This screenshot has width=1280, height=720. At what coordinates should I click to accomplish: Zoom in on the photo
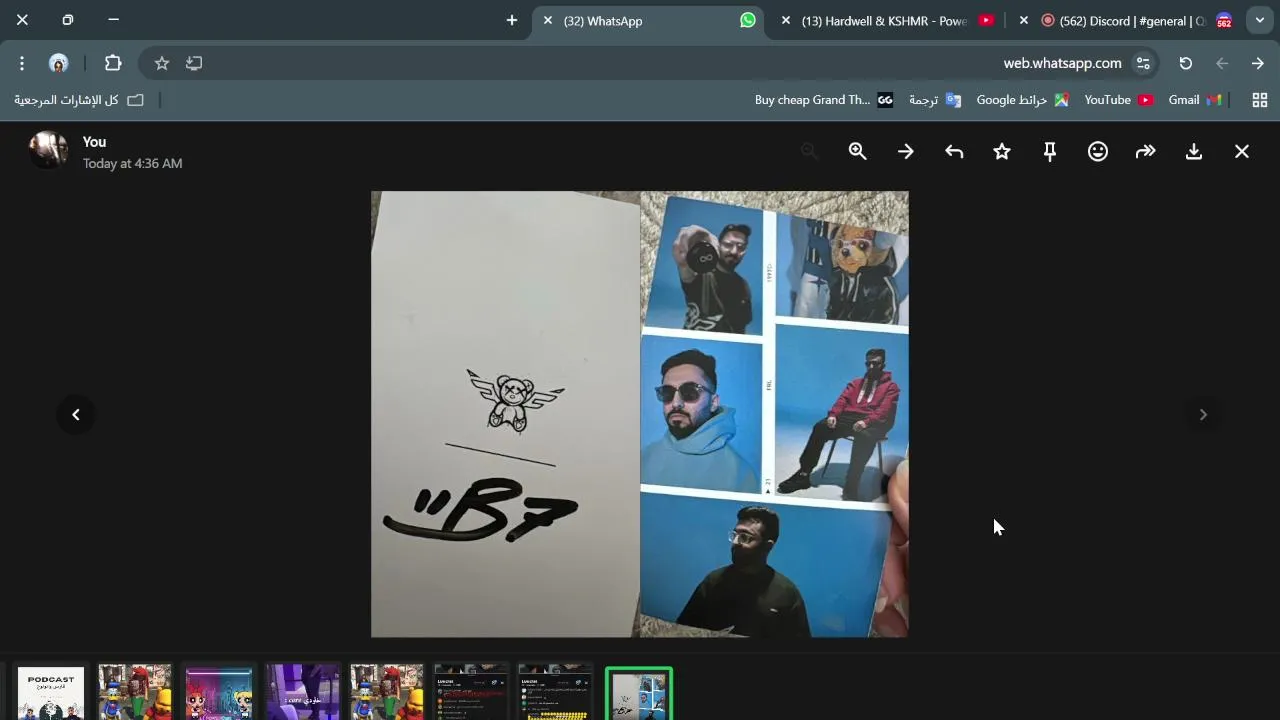pos(857,151)
